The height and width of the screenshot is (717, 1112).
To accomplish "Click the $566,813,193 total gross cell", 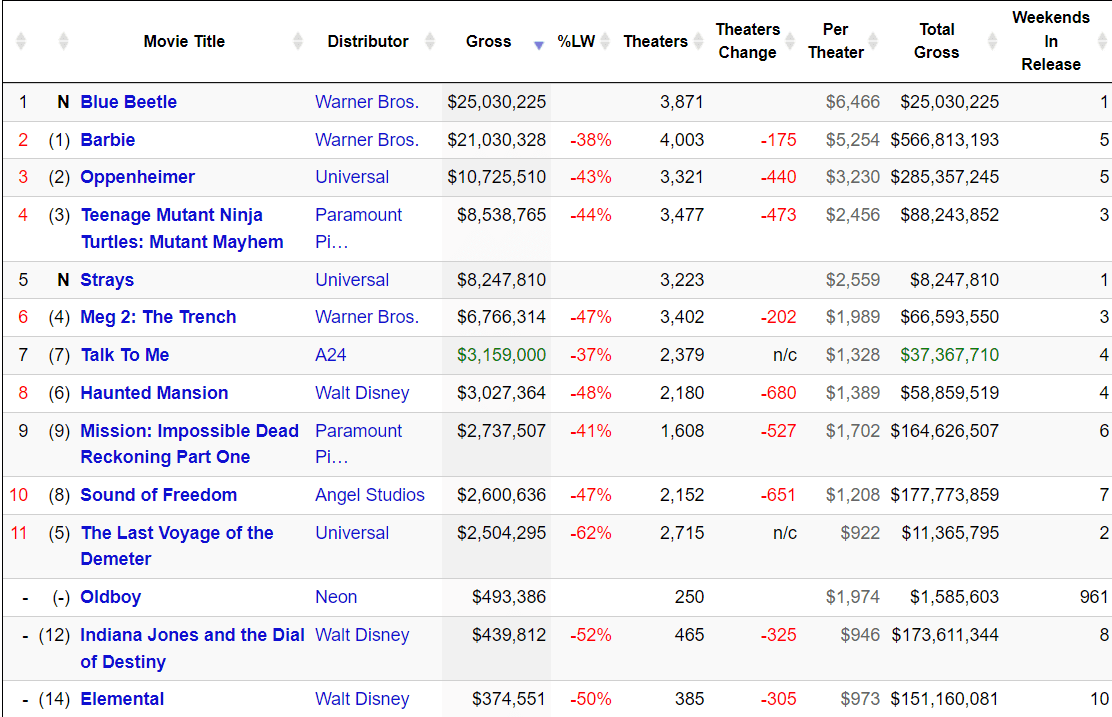I will pos(945,140).
